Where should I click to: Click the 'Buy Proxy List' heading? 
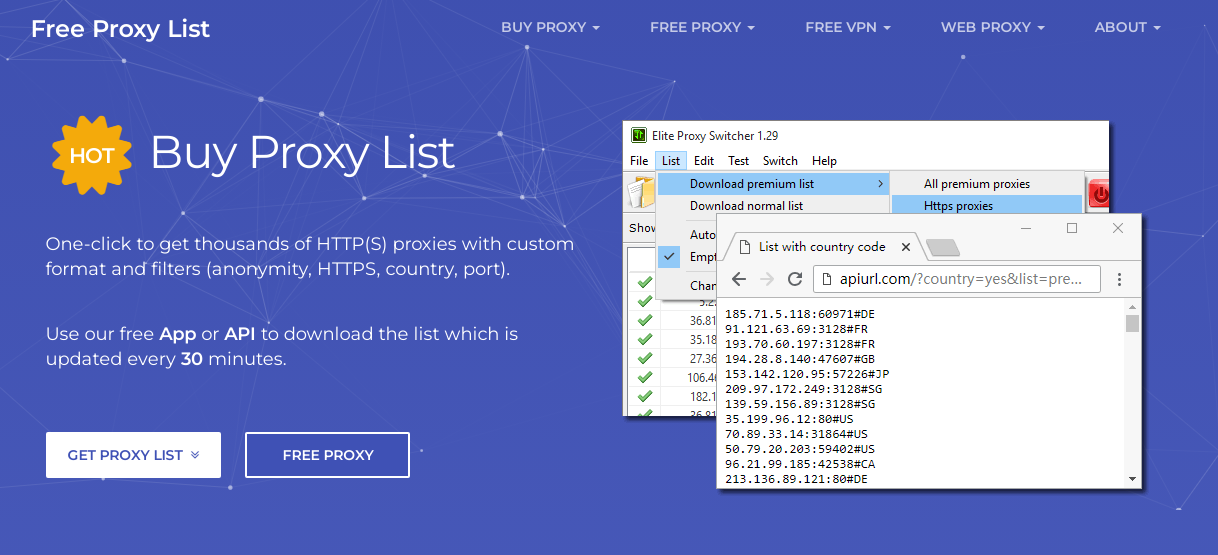tap(302, 153)
